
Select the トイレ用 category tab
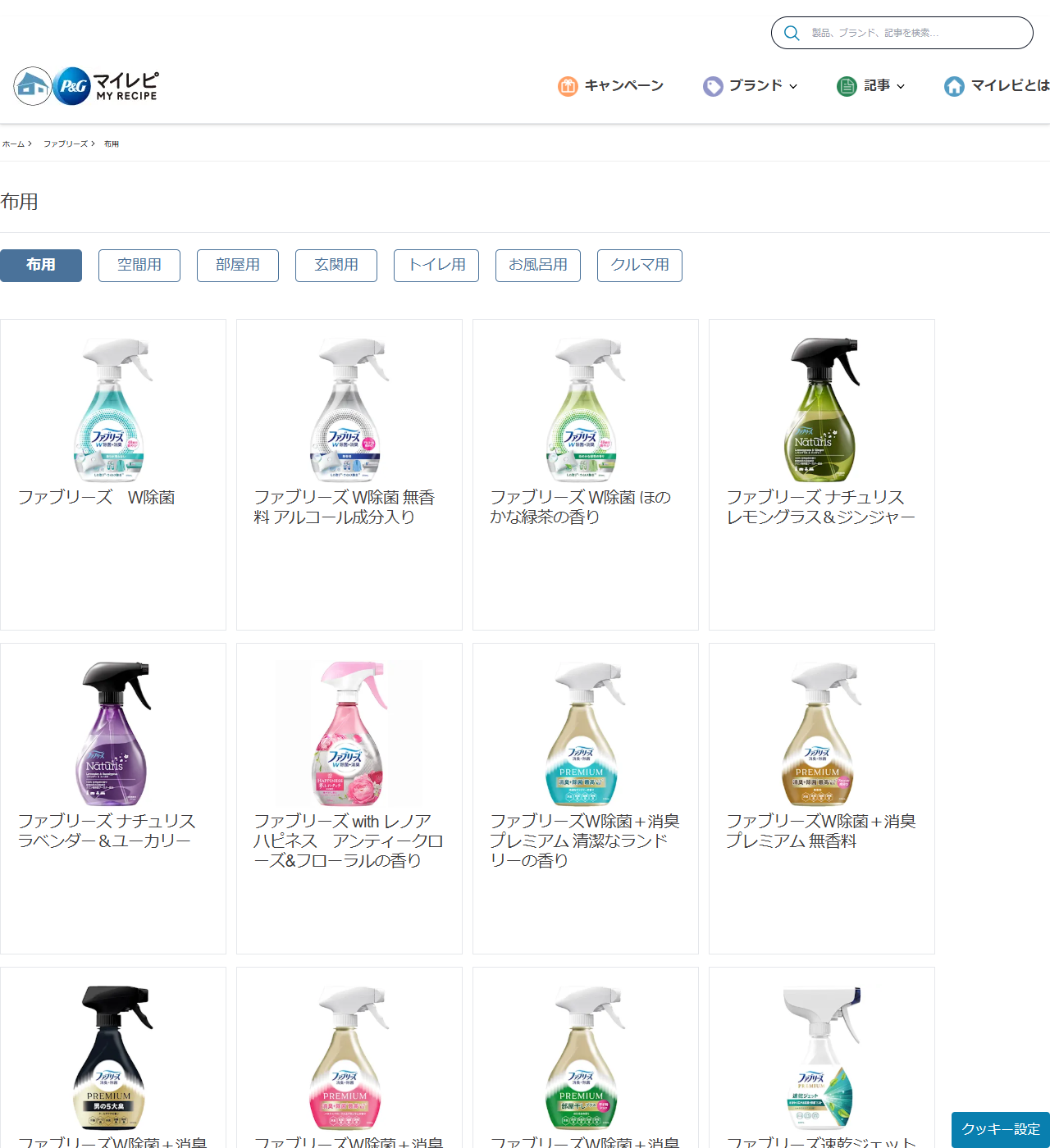tap(436, 266)
